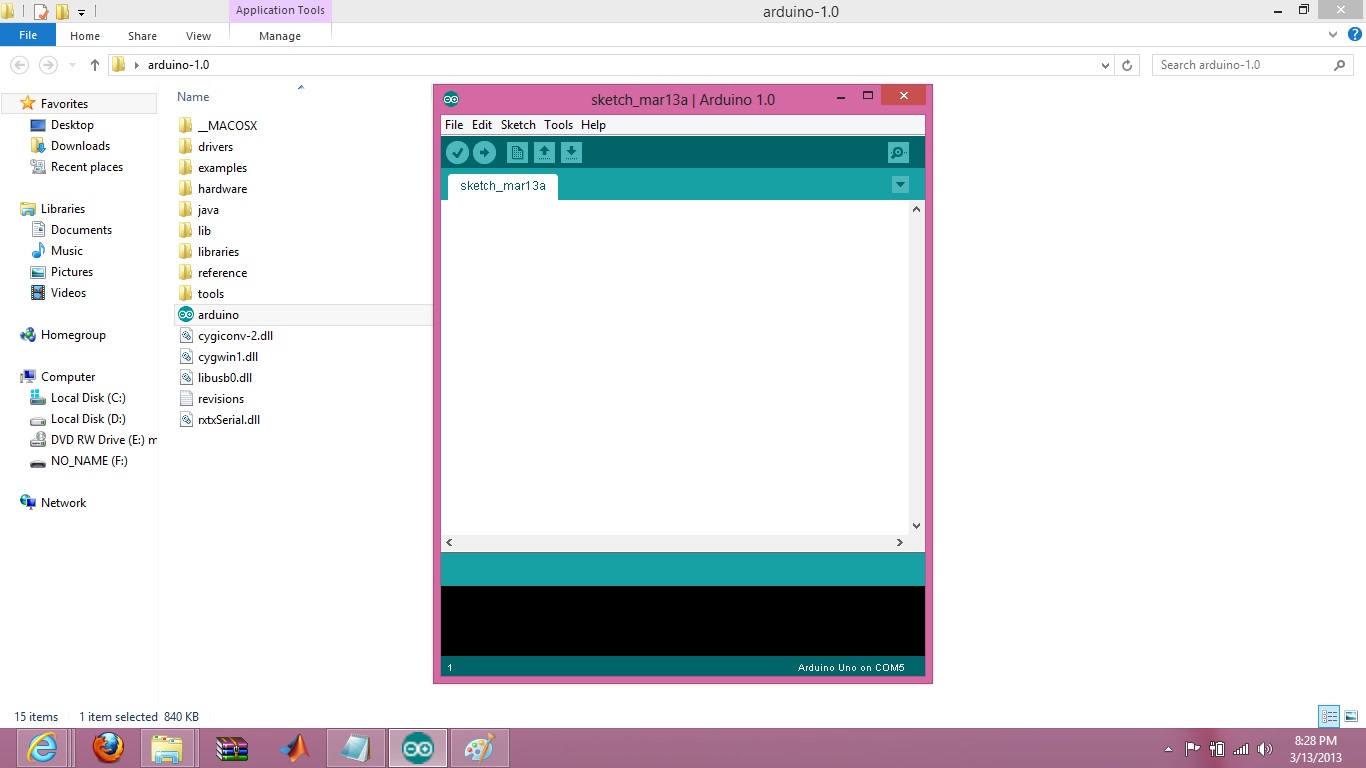Open the Arduino Sketch menu
This screenshot has width=1366, height=768.
[518, 125]
